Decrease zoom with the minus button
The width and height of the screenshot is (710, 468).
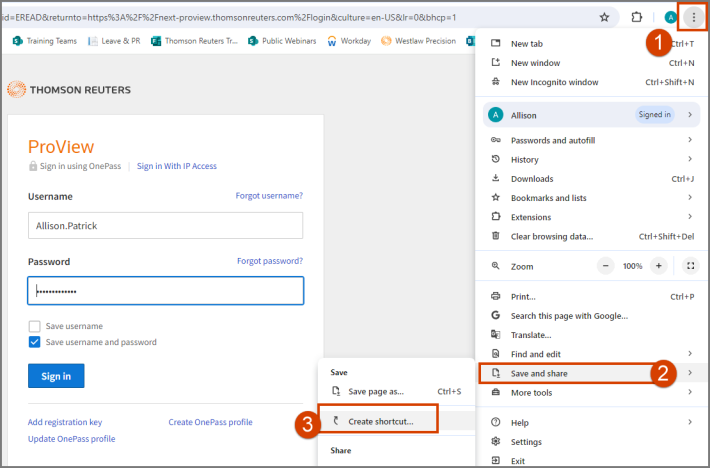(605, 266)
